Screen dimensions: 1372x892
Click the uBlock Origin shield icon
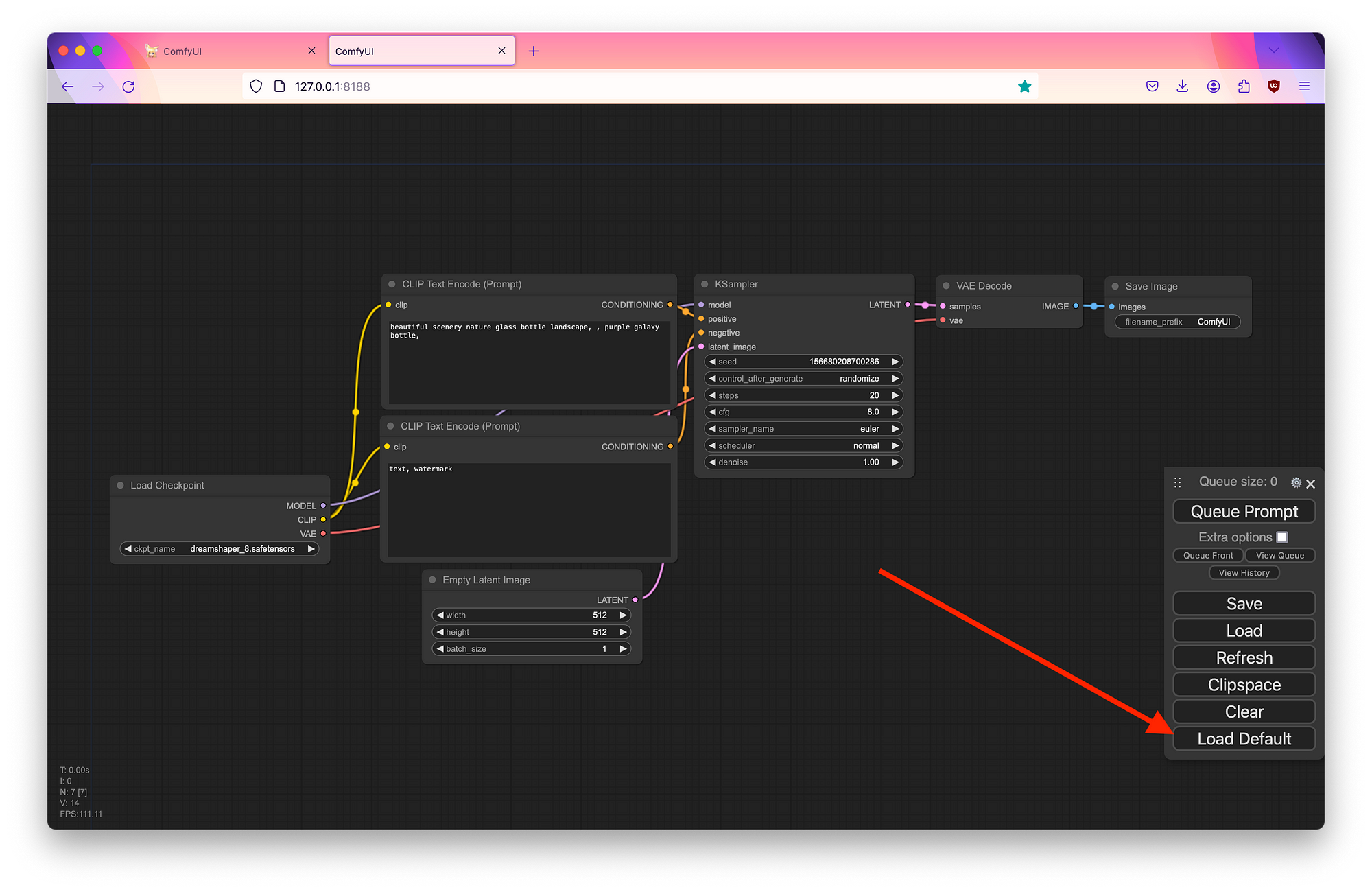1274,86
